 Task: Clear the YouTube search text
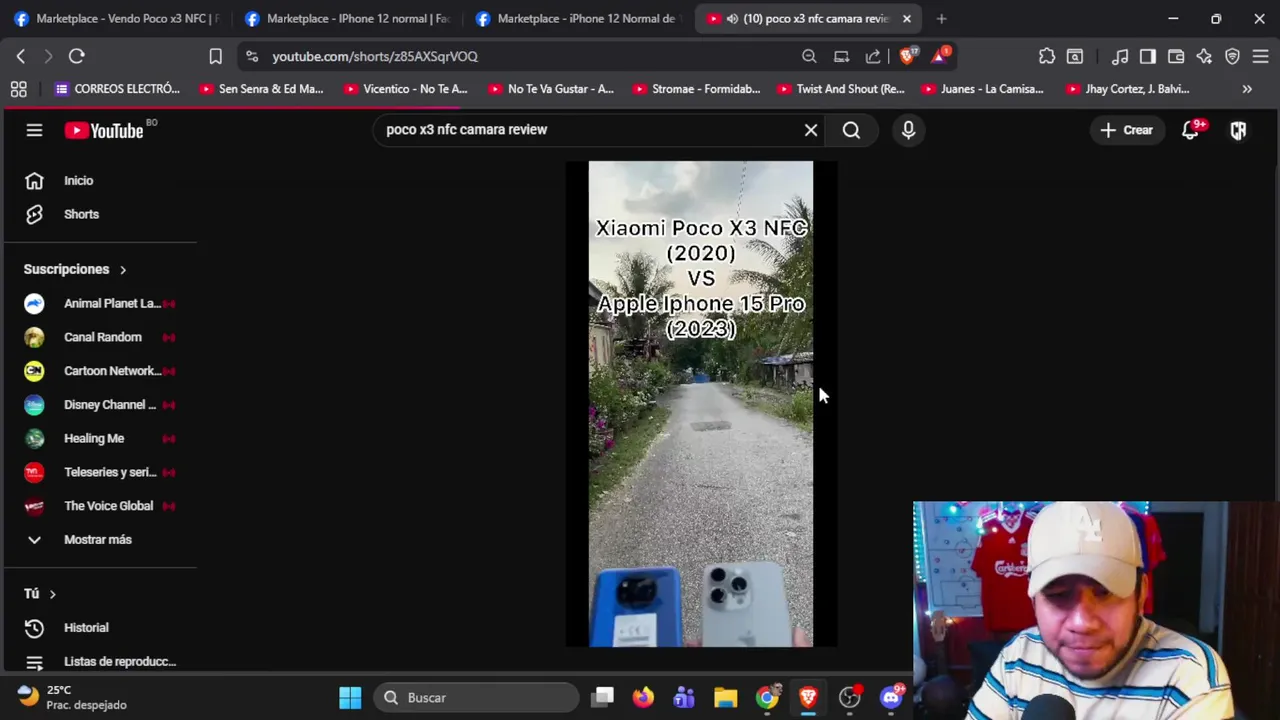pos(811,130)
